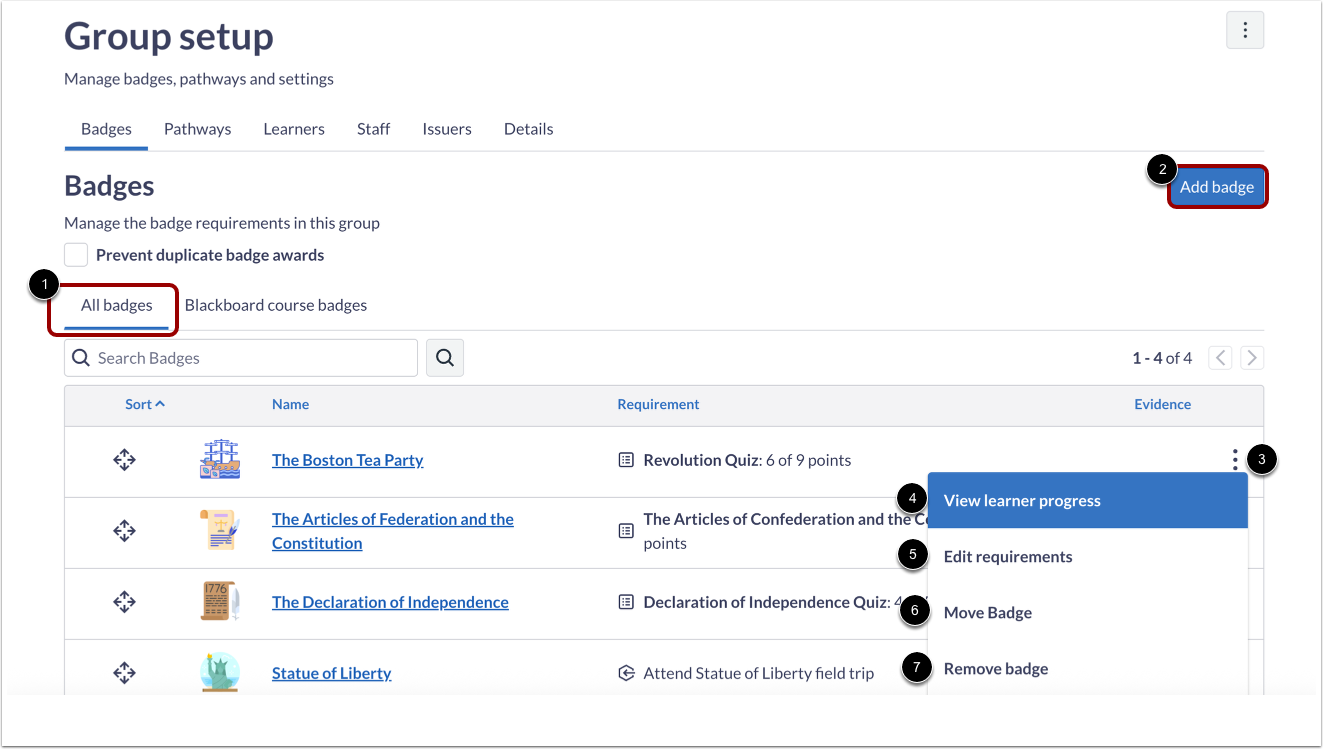Click The Boston Tea Party ship badge image
This screenshot has height=749, width=1323.
click(220, 460)
